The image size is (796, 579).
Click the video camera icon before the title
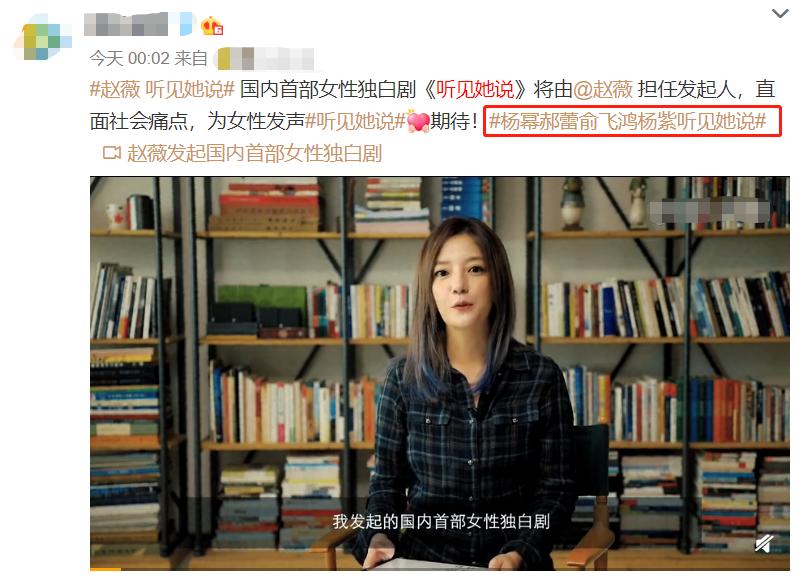[112, 153]
